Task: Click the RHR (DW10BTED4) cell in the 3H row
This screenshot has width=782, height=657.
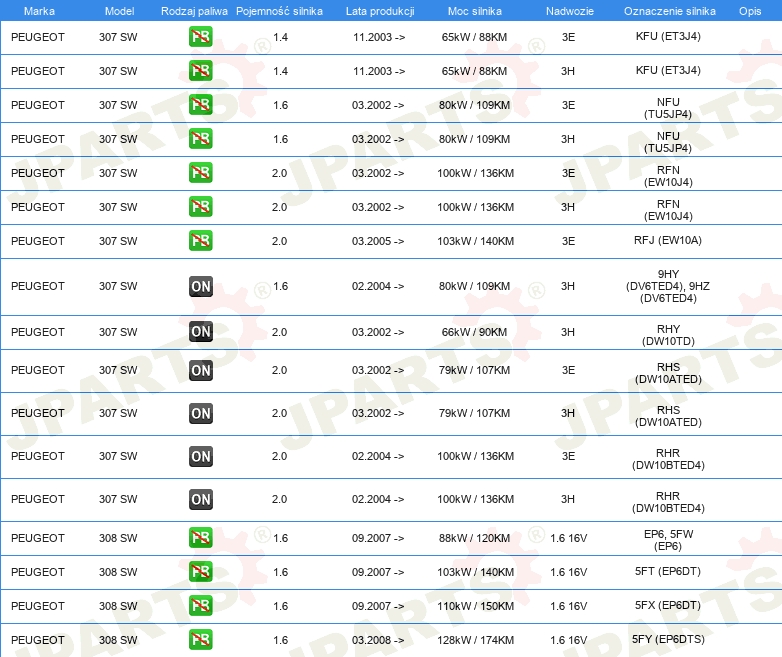Action: click(668, 502)
